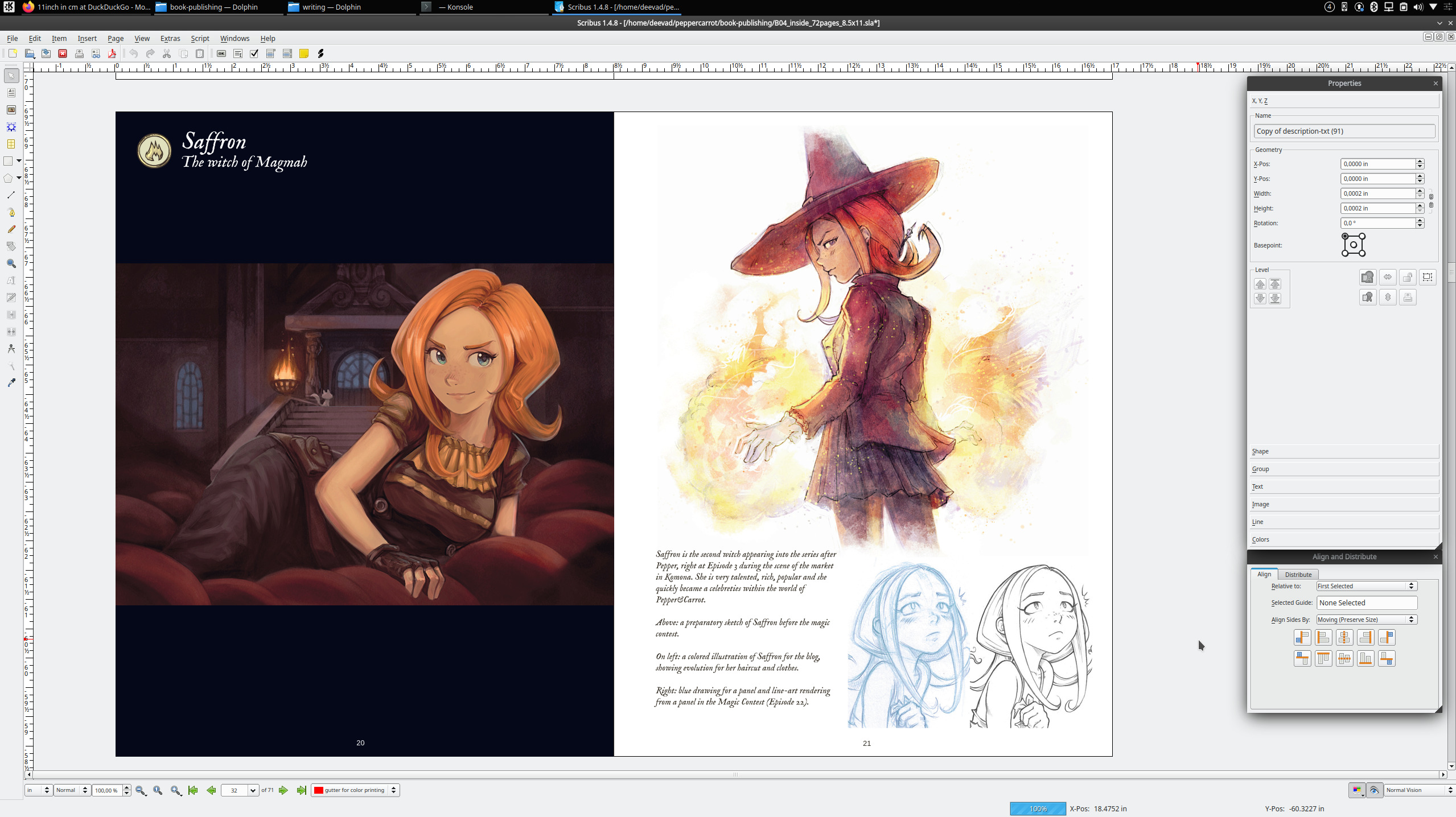The height and width of the screenshot is (817, 1456).
Task: Go to next page green arrow
Action: (283, 790)
